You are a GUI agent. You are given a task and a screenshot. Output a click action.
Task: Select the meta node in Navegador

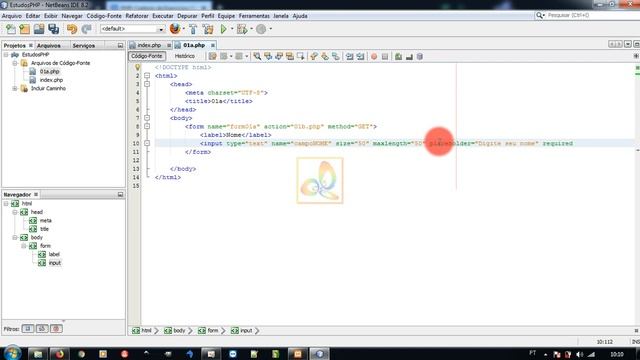pos(45,220)
